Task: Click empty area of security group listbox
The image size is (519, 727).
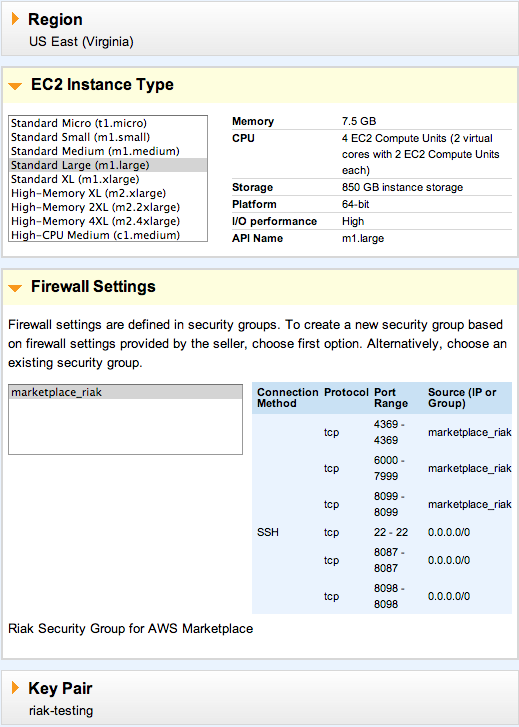Action: pyautogui.click(x=125, y=427)
